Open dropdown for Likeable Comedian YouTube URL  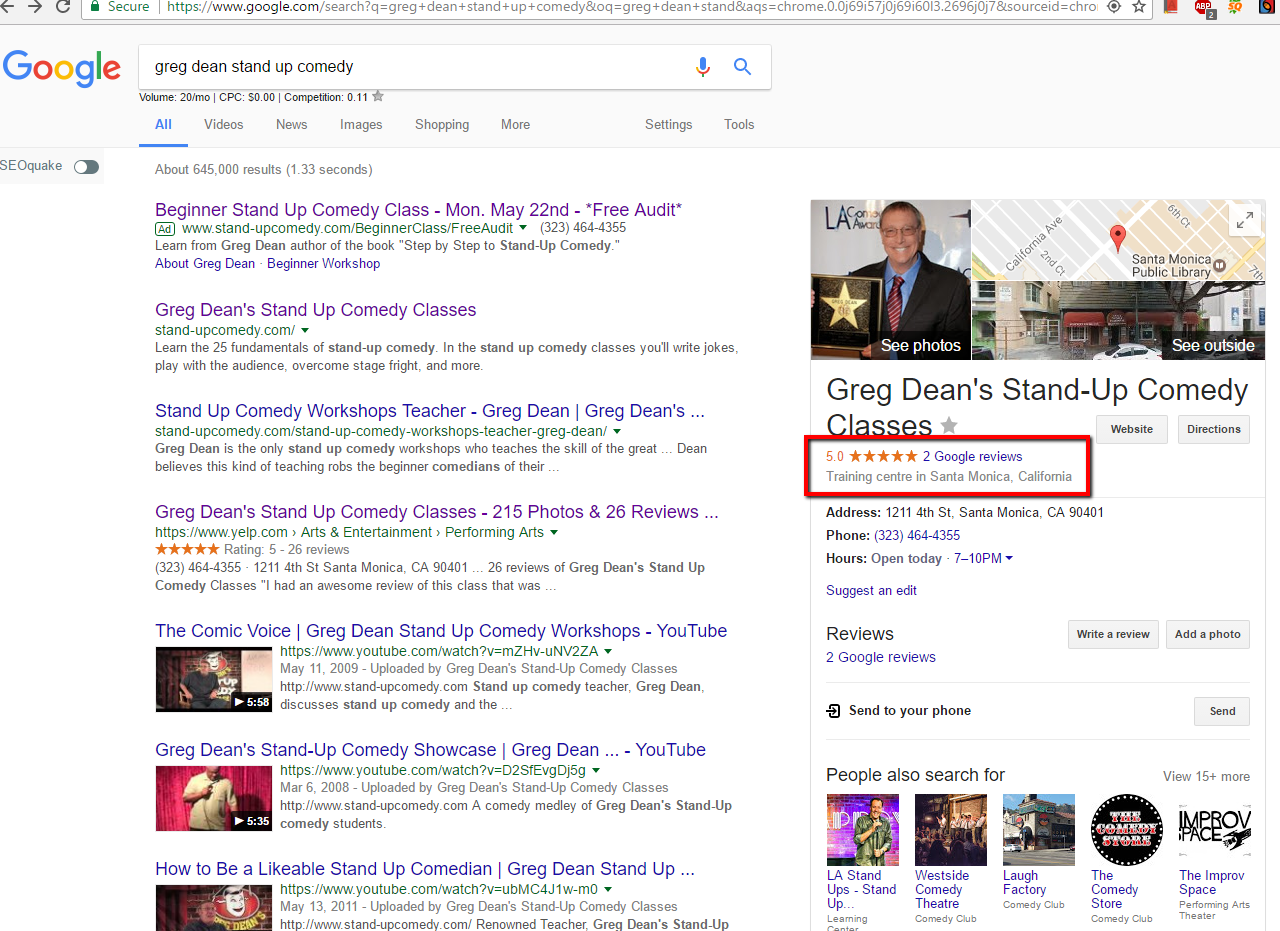click(608, 889)
